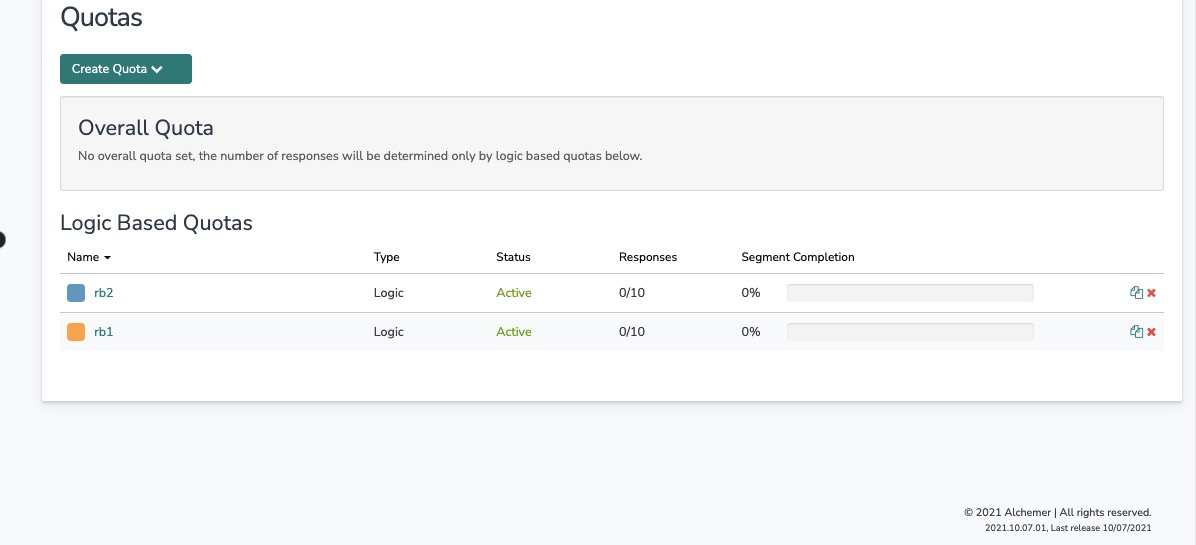
Task: Click the black circle at left edge
Action: click(2, 239)
